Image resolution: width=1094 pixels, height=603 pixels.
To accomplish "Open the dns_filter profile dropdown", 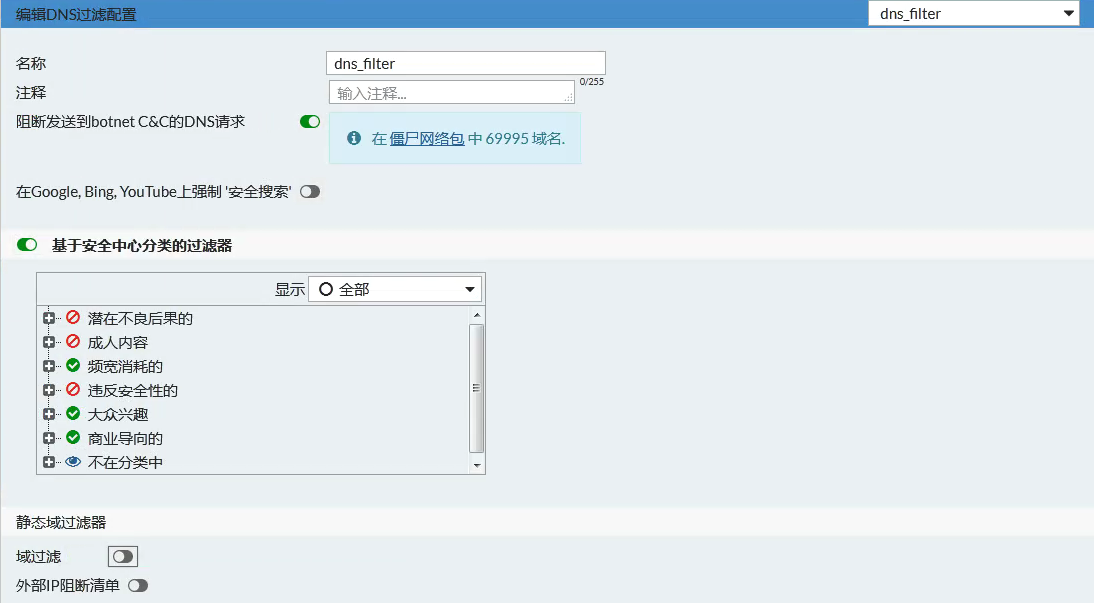I will tap(973, 14).
